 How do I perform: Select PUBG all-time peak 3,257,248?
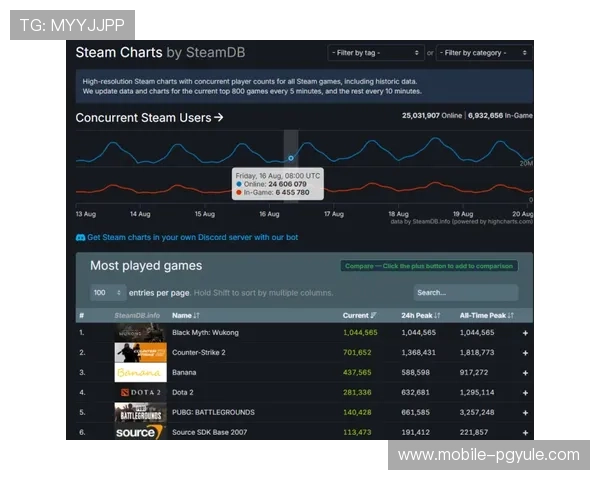[x=477, y=412]
